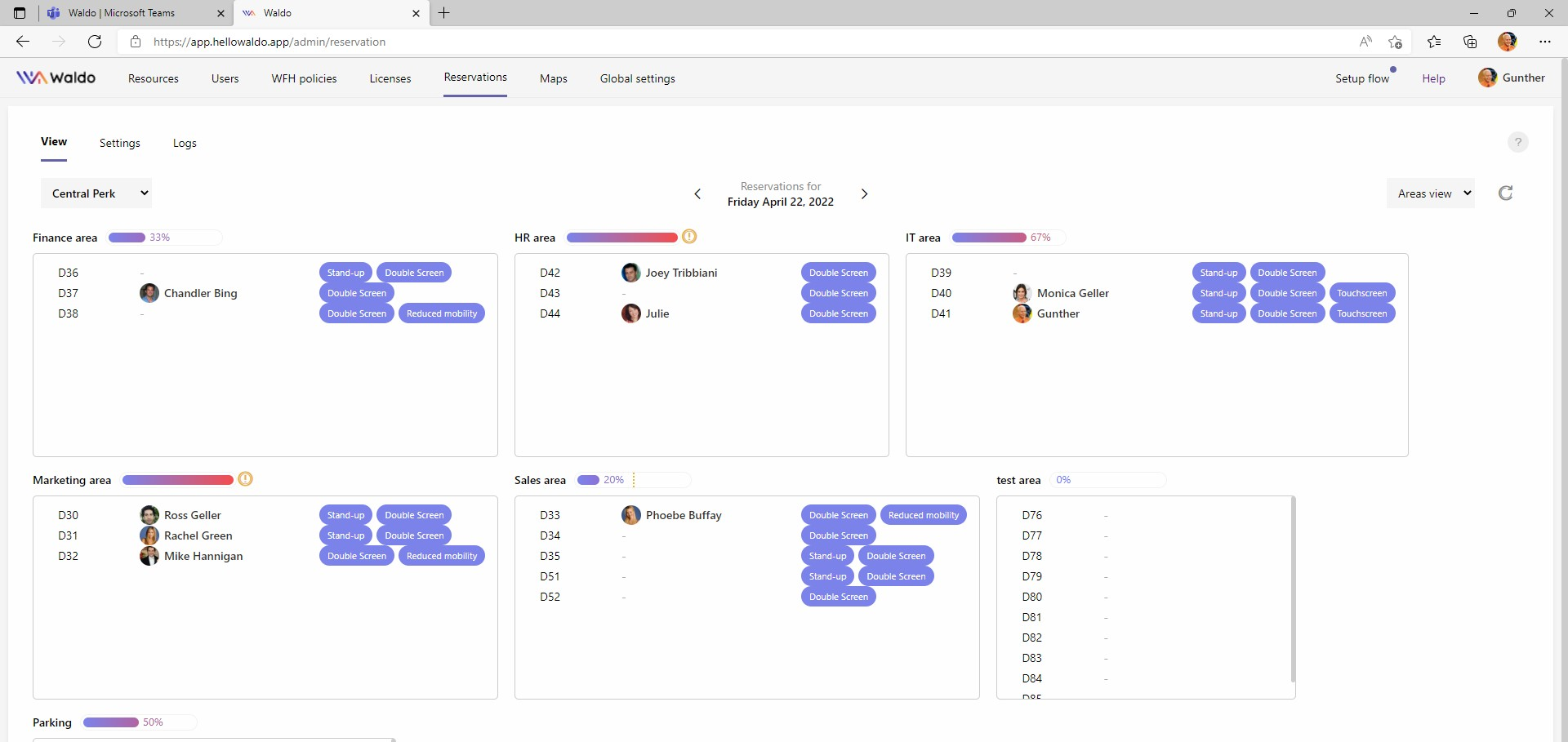This screenshot has height=742, width=1568.
Task: Click test area scrollbar
Action: coord(1293,589)
